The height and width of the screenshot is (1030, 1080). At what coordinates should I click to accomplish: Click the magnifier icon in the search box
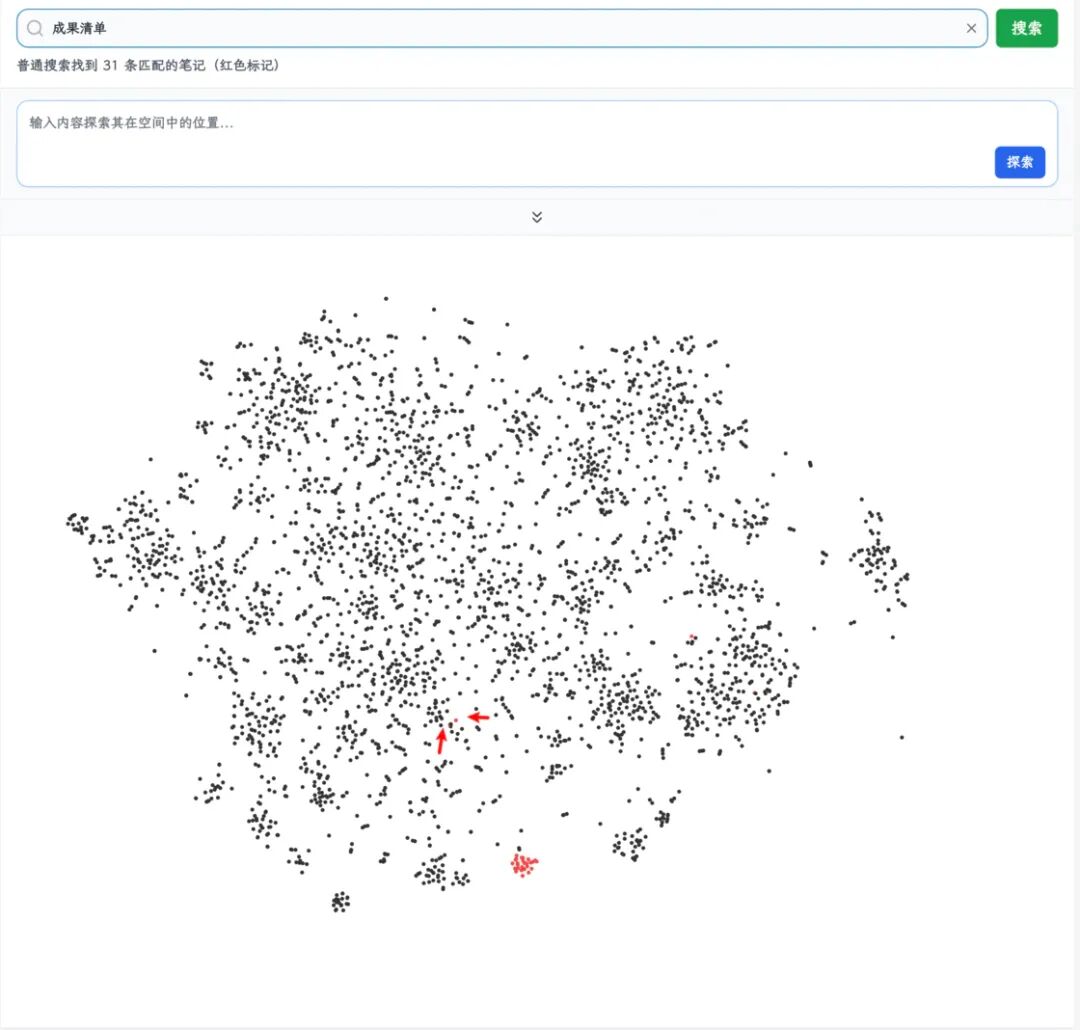pyautogui.click(x=34, y=28)
